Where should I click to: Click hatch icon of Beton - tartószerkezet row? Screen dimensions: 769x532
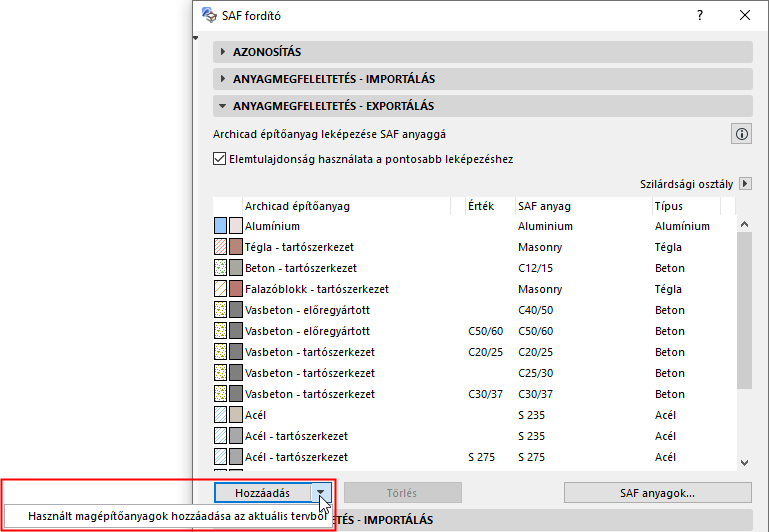pyautogui.click(x=221, y=268)
